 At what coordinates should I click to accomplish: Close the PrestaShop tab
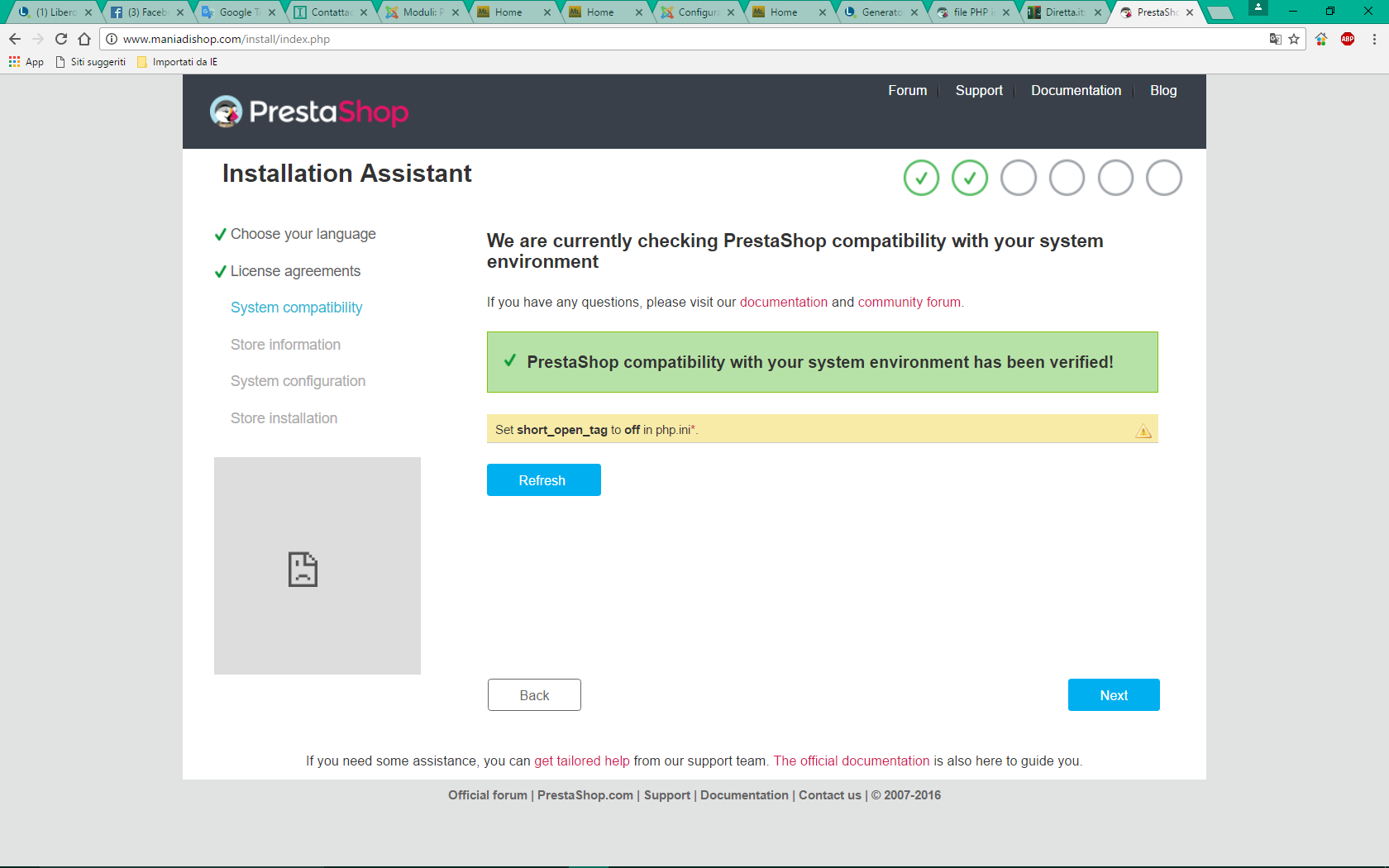pyautogui.click(x=1190, y=12)
